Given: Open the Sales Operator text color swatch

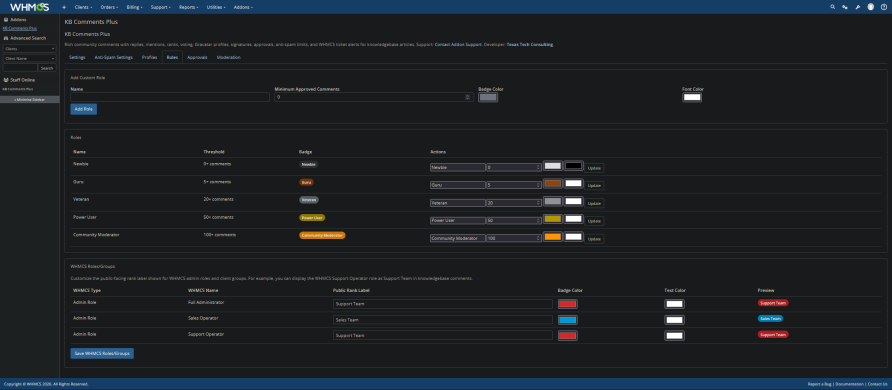Looking at the screenshot, I should click(x=674, y=320).
